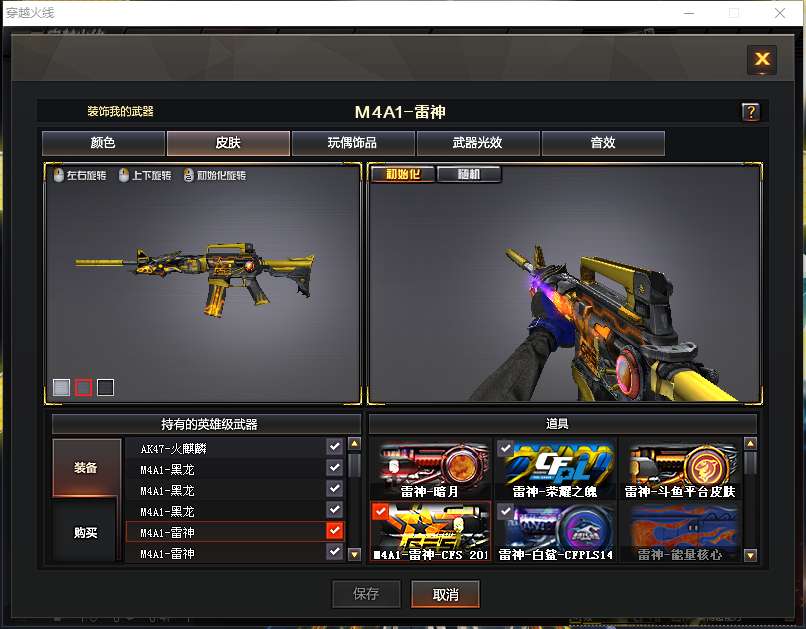The image size is (806, 629).
Task: Click the 装备 button
Action: coord(86,468)
